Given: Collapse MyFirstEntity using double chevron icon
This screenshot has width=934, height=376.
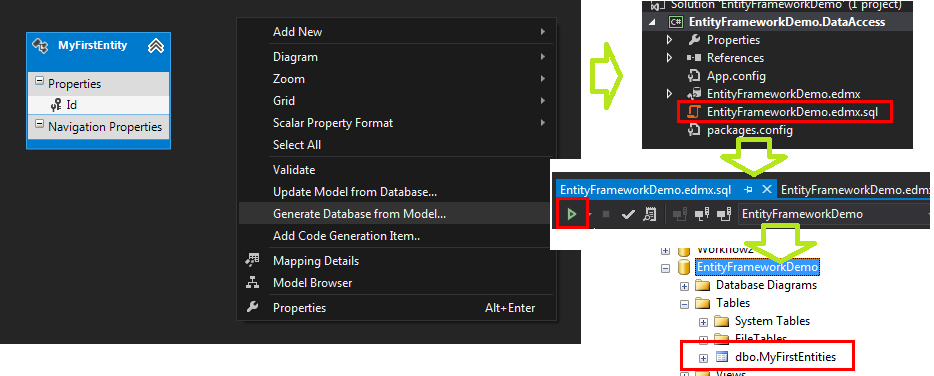Looking at the screenshot, I should click(x=155, y=46).
